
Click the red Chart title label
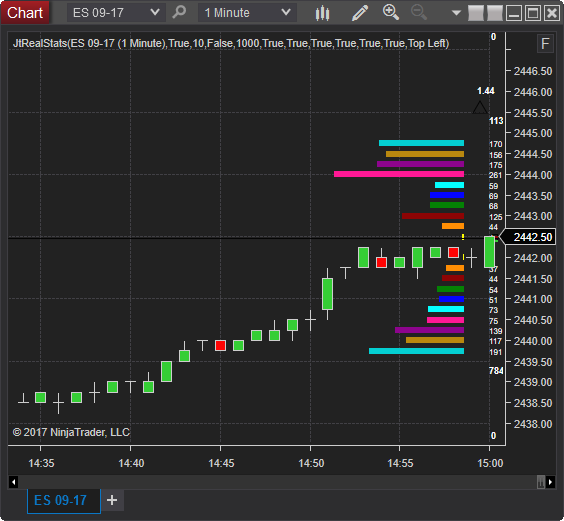click(25, 13)
